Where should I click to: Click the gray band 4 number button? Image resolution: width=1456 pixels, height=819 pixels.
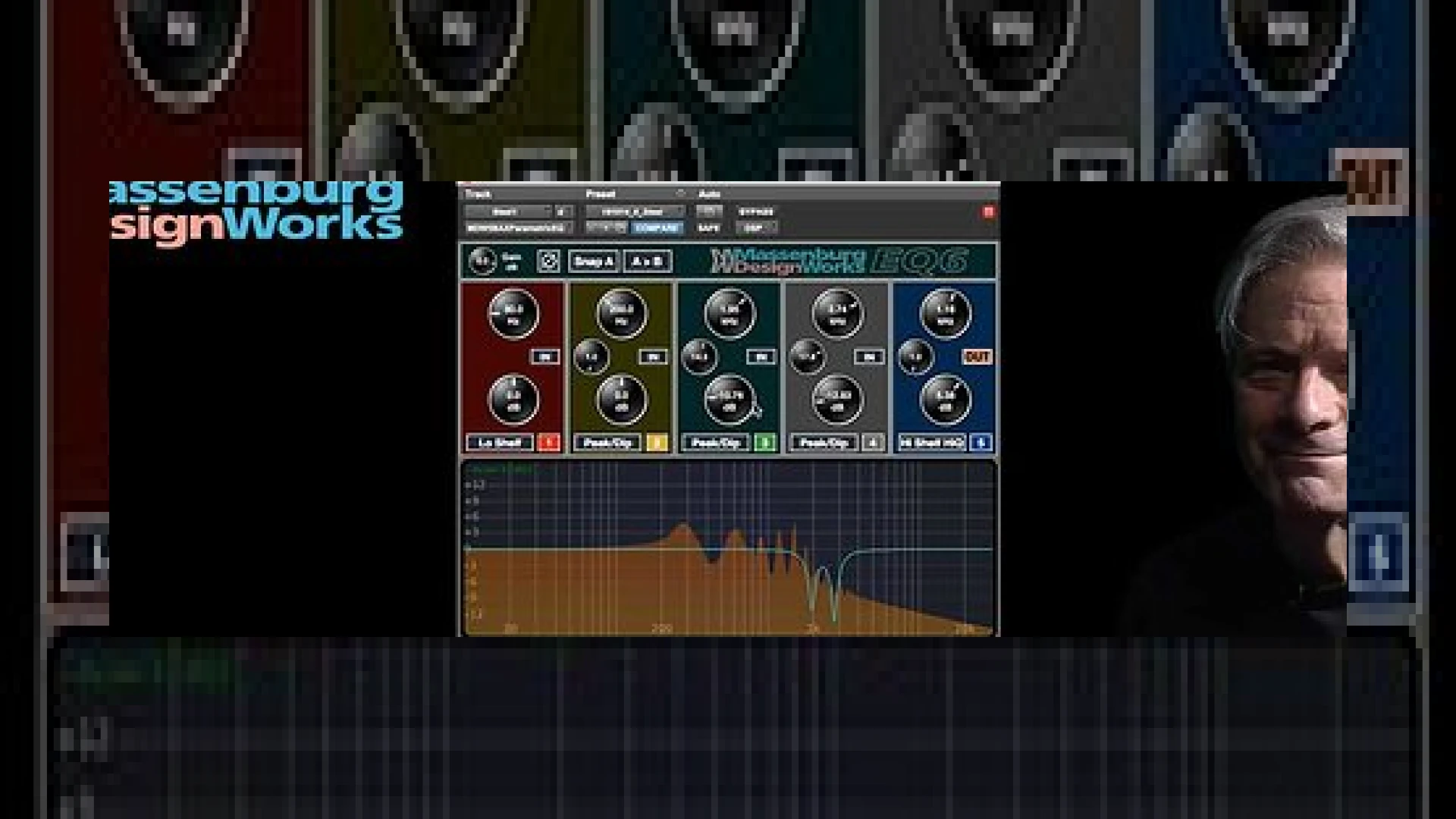coord(873,443)
